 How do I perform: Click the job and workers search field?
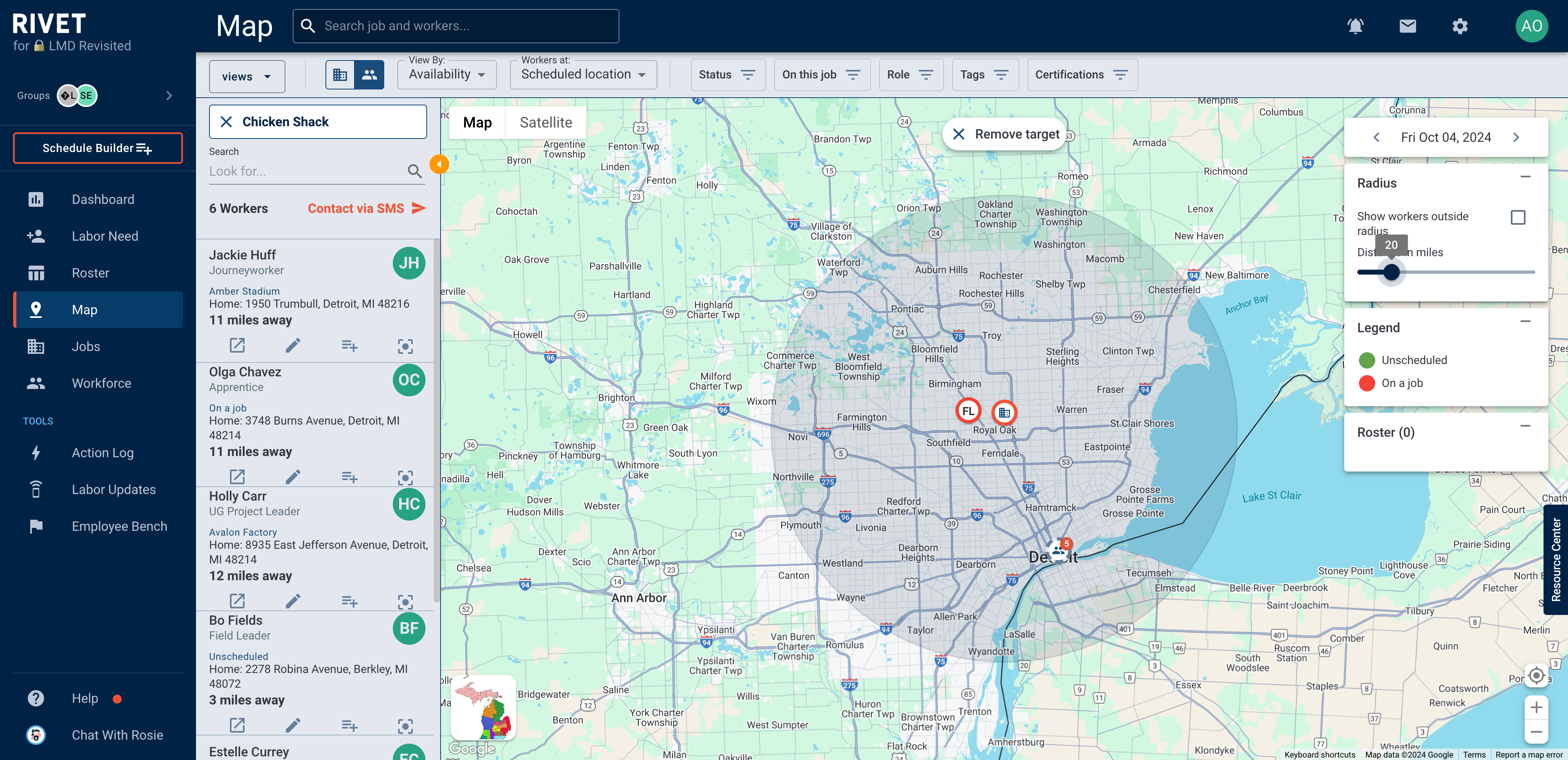(456, 26)
